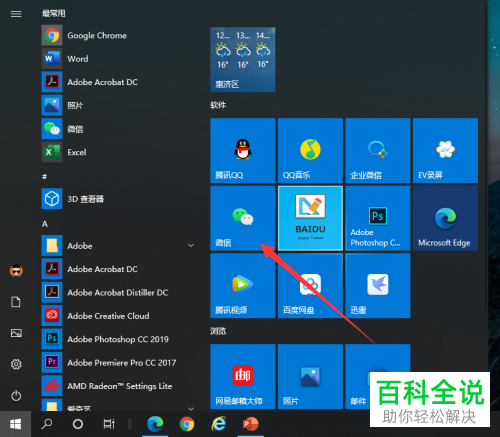Open the Microsoft Edge tile
The image size is (500, 437).
pyautogui.click(x=445, y=218)
